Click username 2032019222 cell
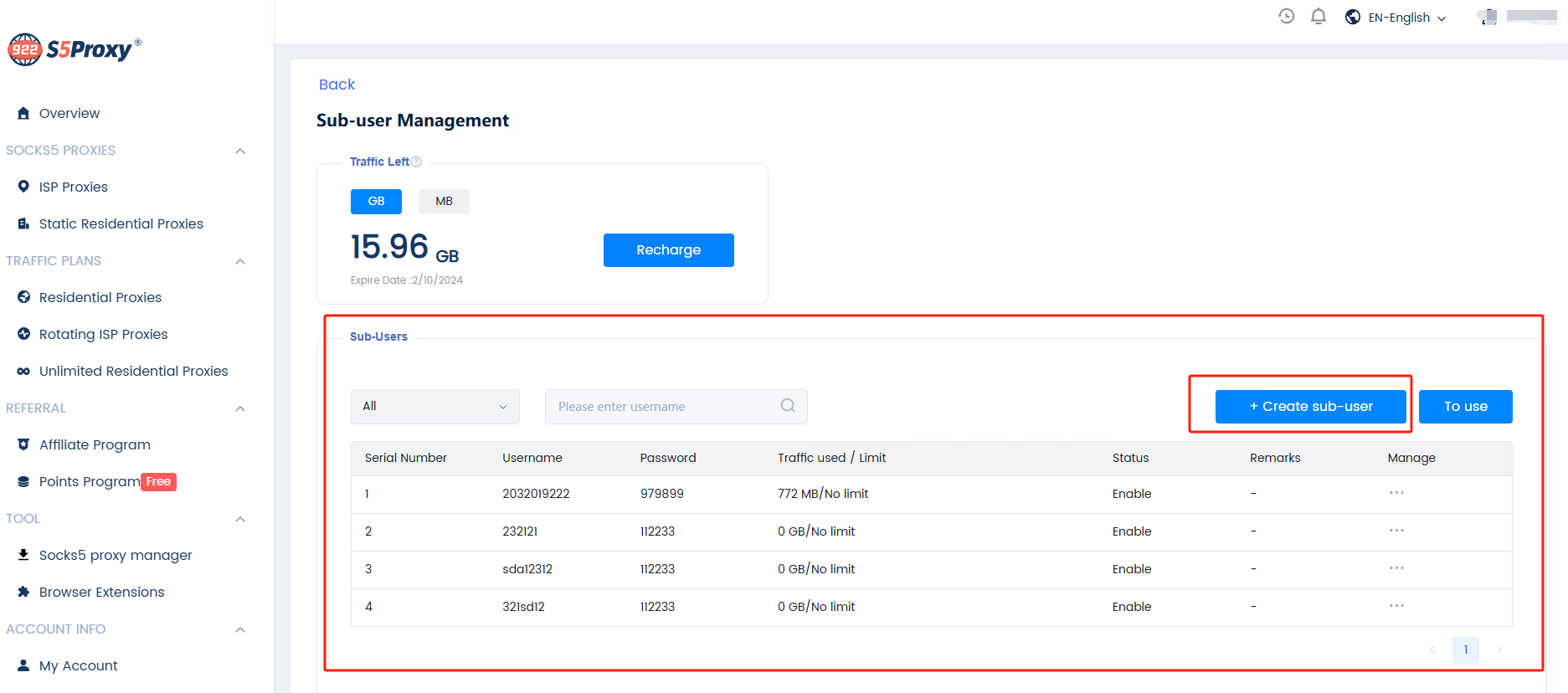 coord(536,494)
